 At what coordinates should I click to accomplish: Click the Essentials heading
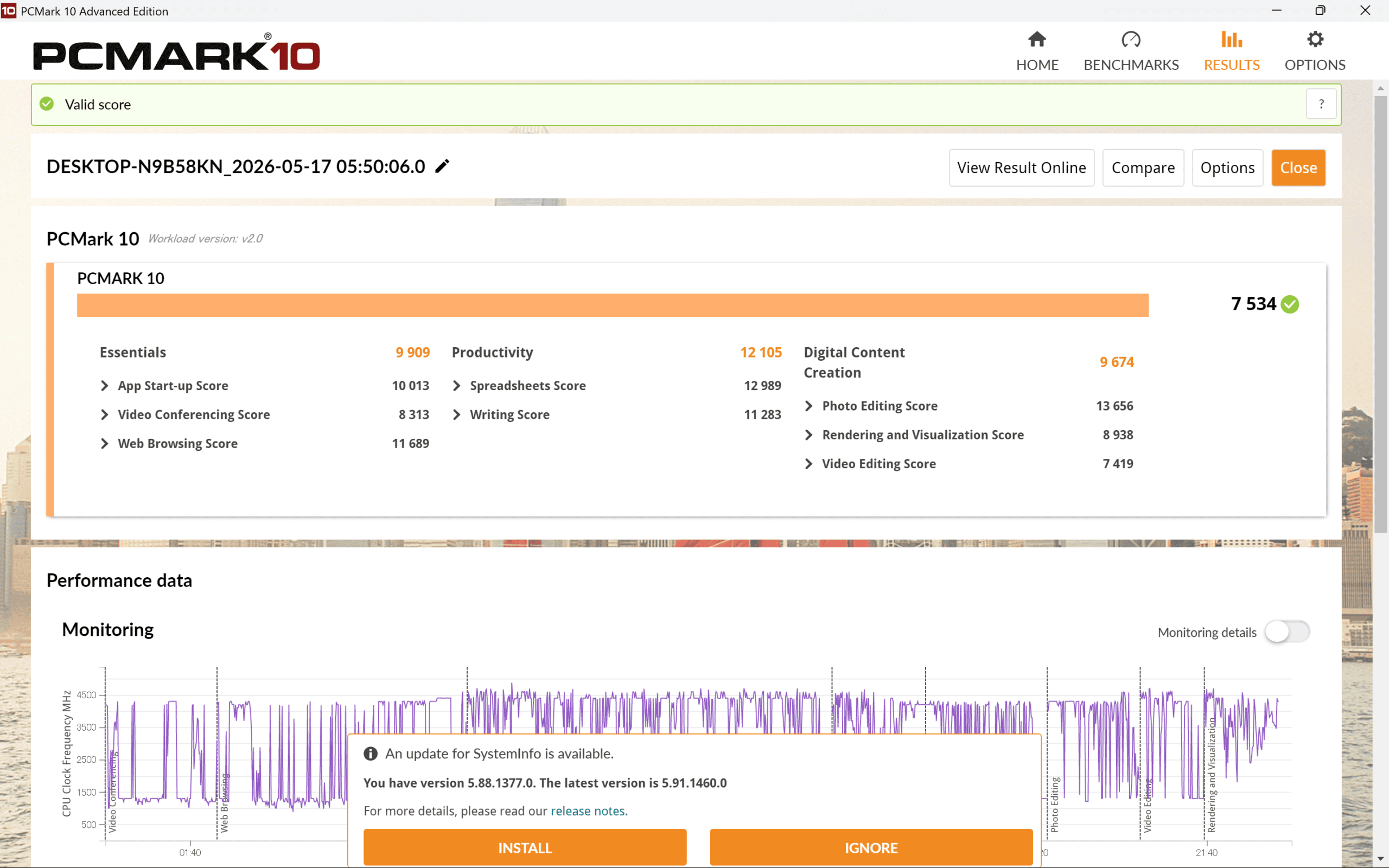coord(132,353)
